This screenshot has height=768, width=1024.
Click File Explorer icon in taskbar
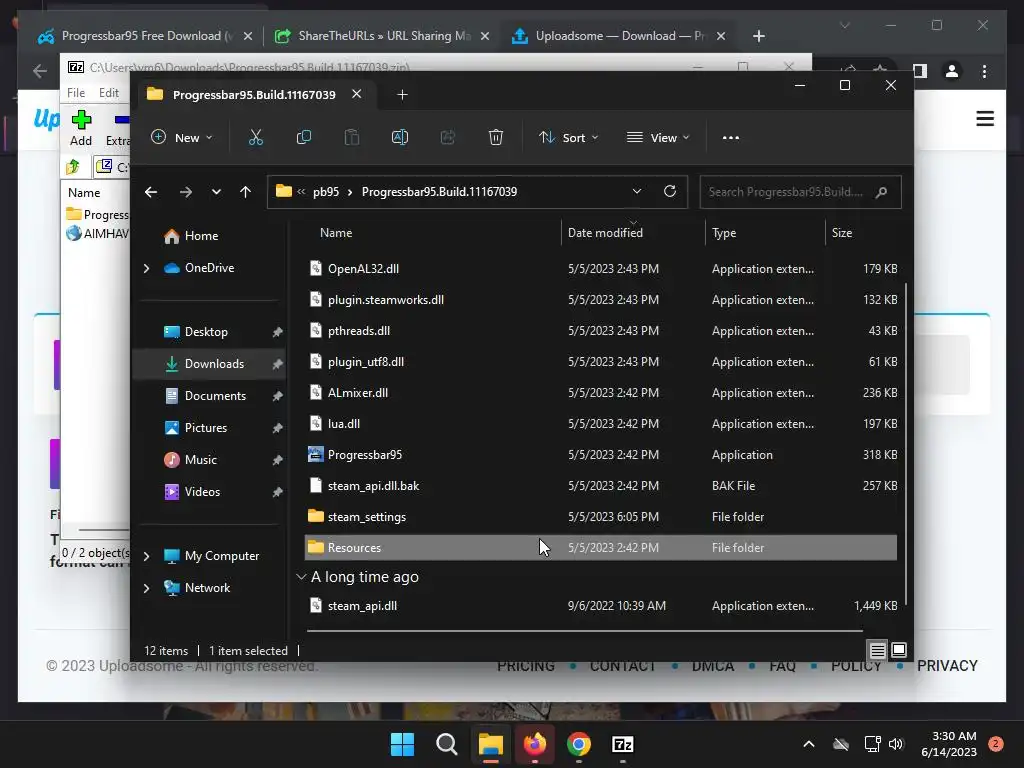pos(490,744)
